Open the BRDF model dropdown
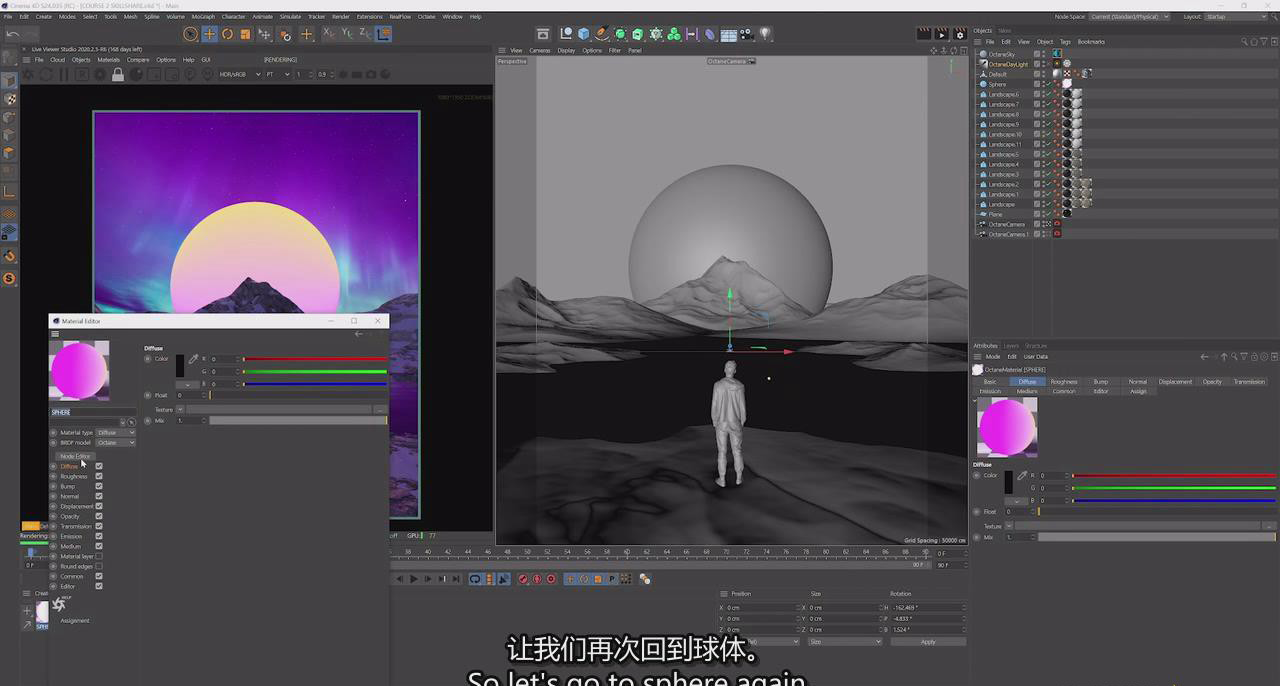 115,442
